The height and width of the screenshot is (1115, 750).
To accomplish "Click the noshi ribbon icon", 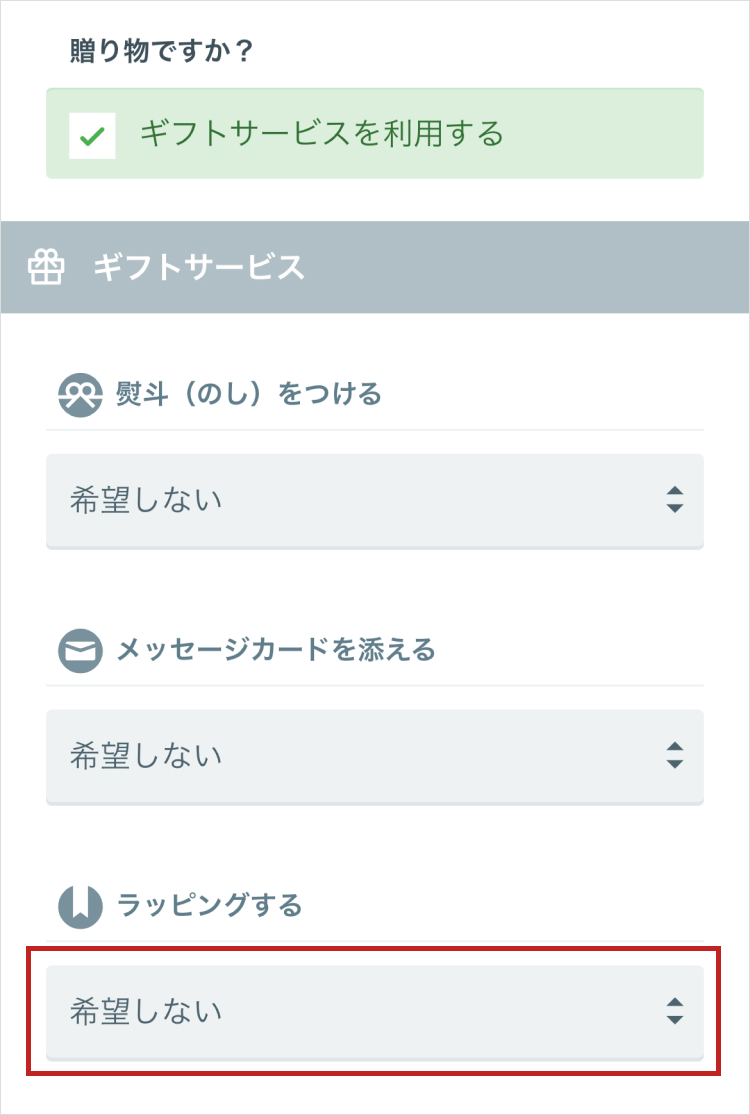I will coord(80,395).
